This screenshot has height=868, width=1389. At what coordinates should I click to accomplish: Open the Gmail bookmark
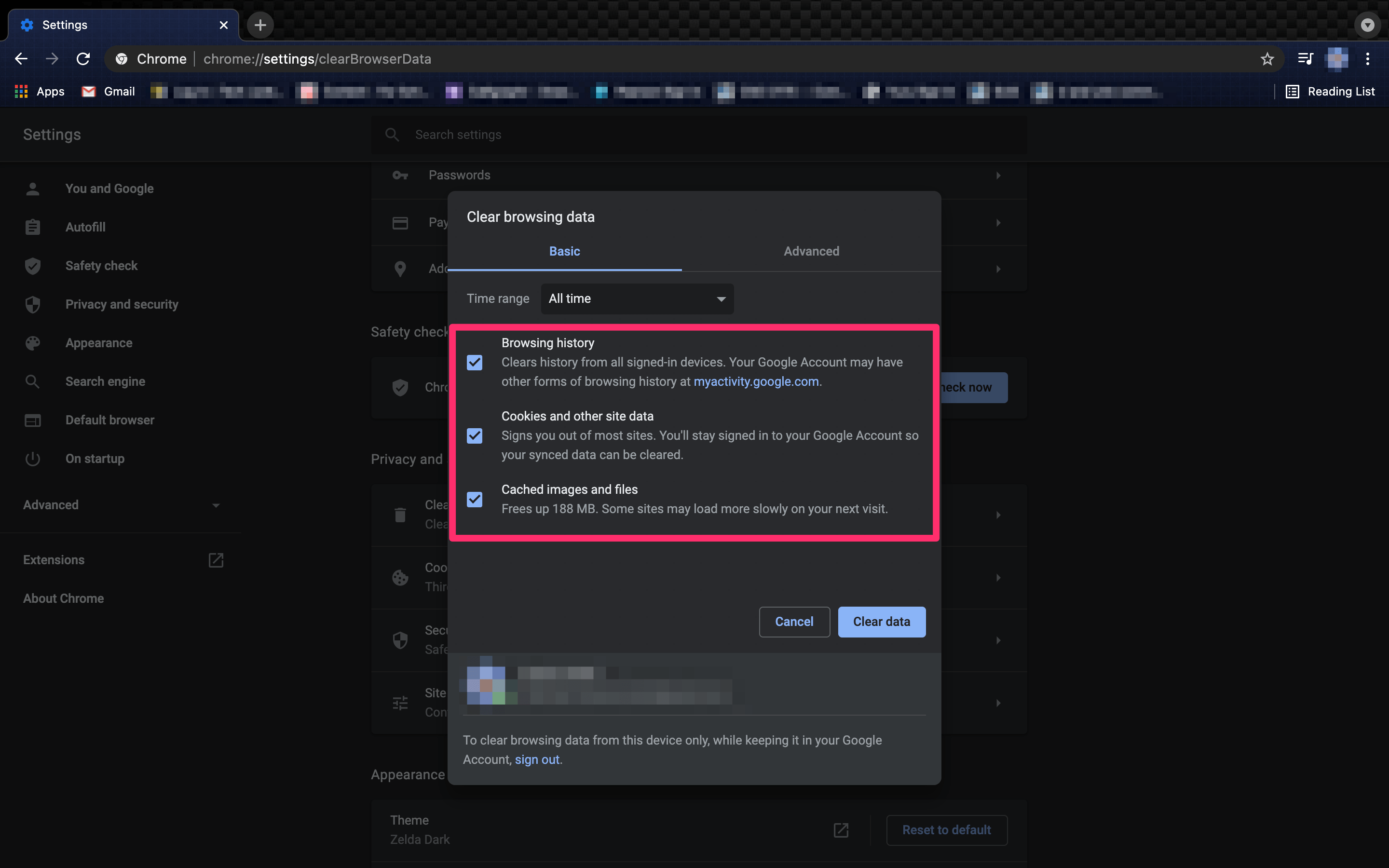coord(109,91)
